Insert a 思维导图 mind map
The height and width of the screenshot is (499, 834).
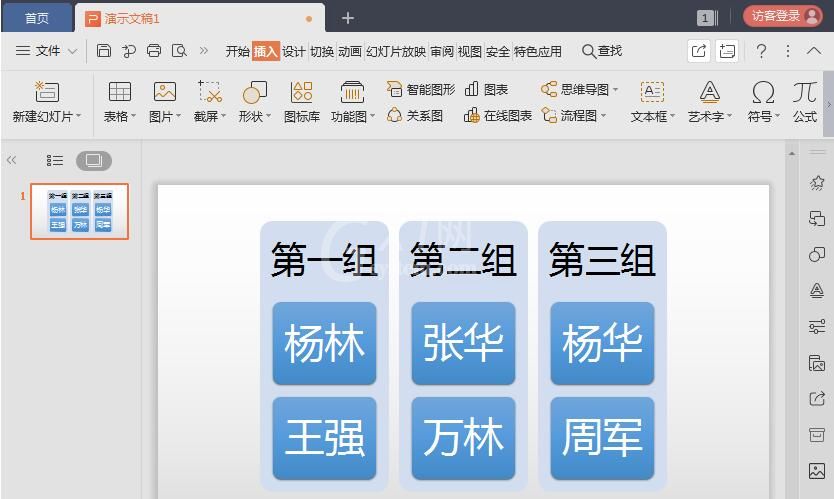[x=574, y=89]
